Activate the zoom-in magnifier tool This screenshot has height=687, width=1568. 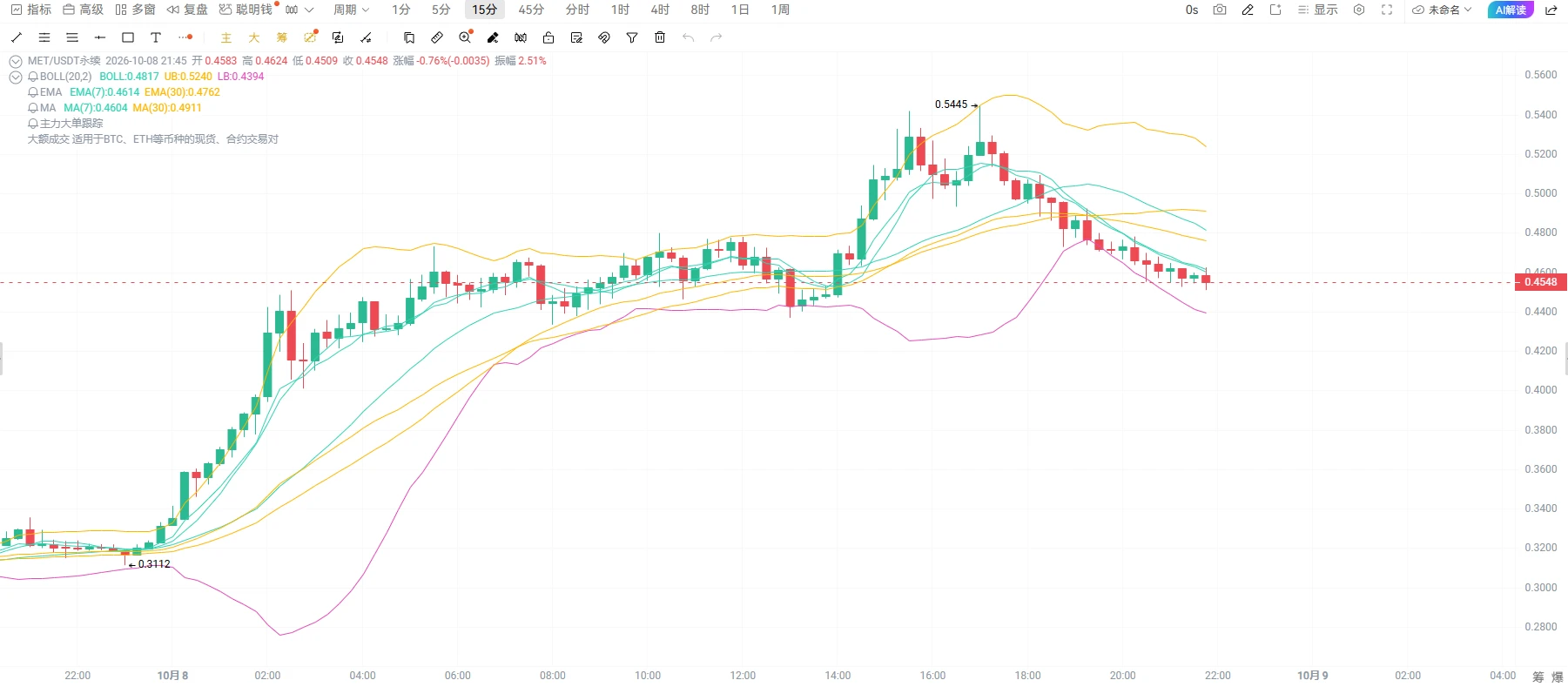point(465,37)
